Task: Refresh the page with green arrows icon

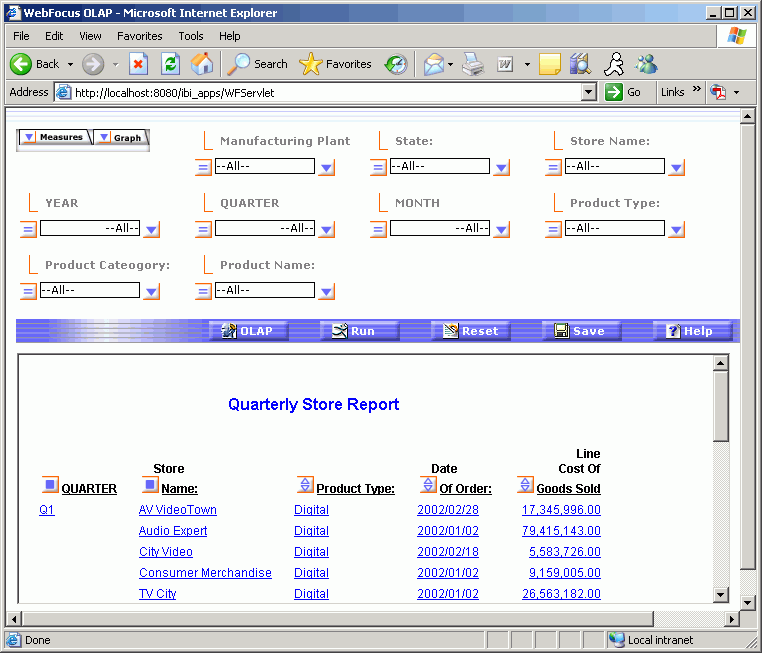Action: tap(170, 64)
